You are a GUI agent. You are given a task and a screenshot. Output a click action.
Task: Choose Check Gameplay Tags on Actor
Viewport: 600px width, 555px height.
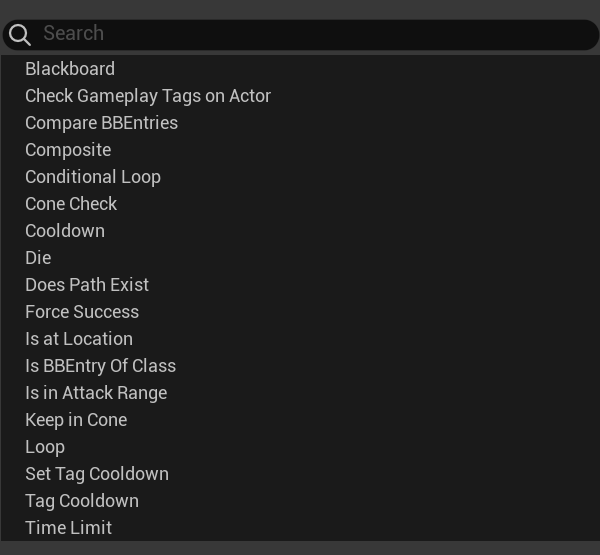coord(148,96)
